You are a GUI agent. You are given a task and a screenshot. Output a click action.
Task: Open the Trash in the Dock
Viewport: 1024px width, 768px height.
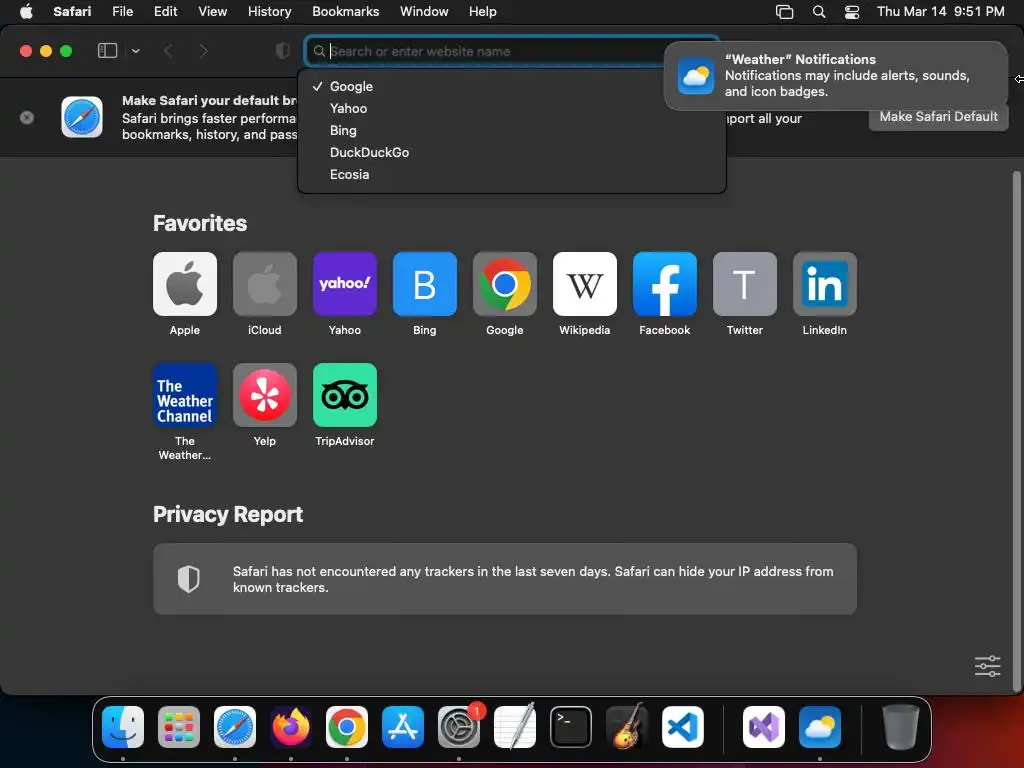click(x=901, y=727)
